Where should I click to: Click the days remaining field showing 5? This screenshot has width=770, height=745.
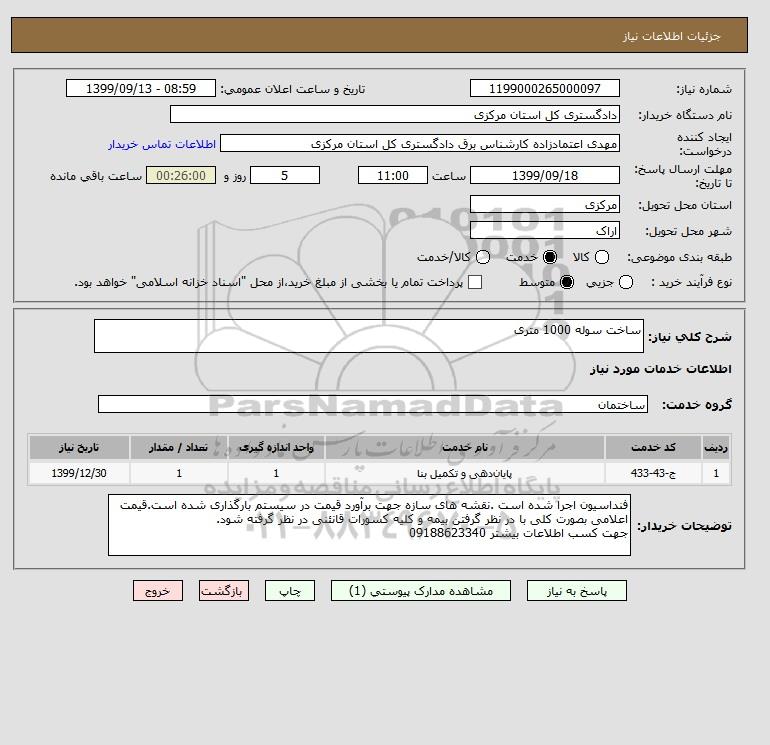click(x=285, y=175)
